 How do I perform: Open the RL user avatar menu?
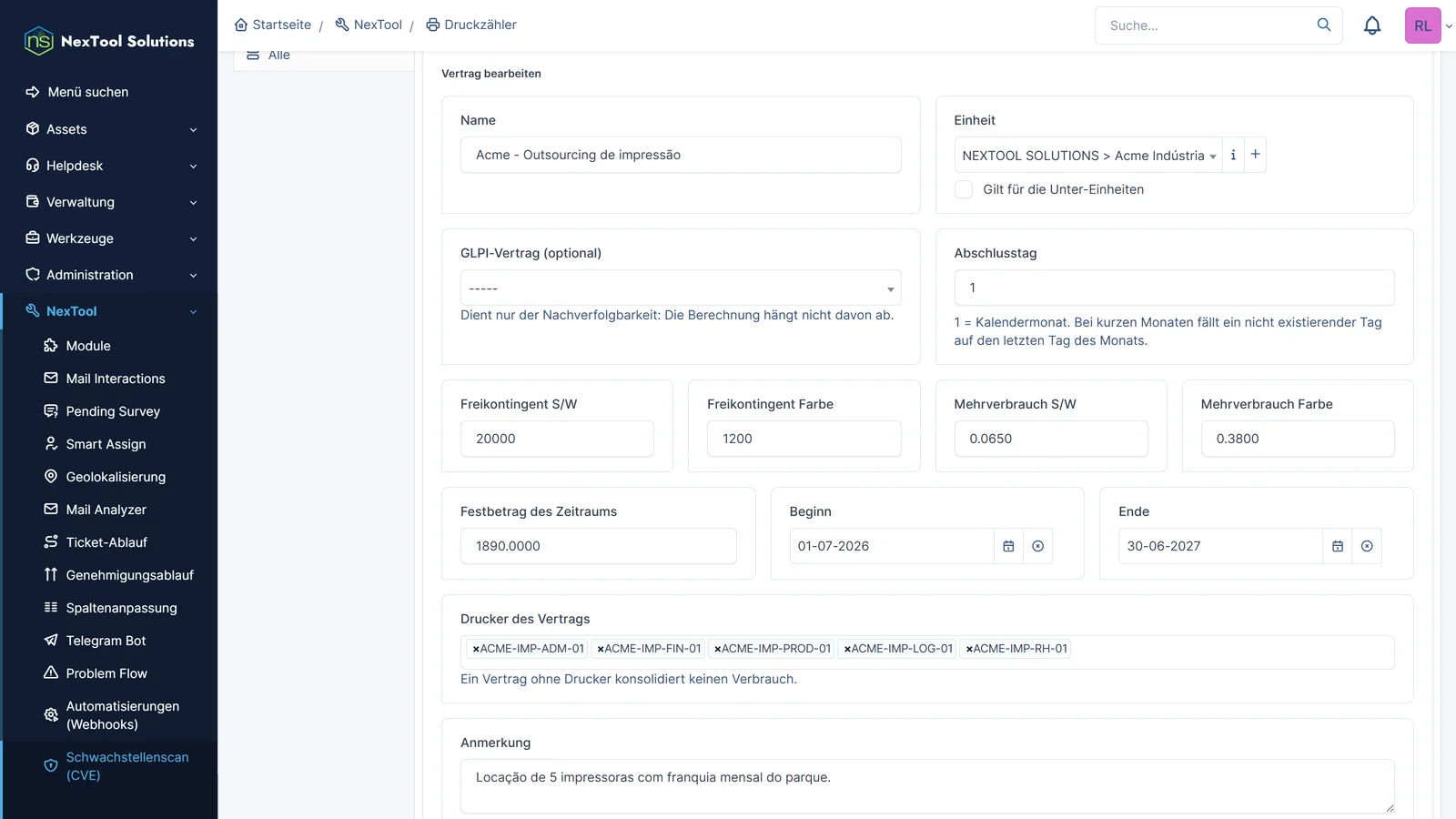click(x=1423, y=25)
